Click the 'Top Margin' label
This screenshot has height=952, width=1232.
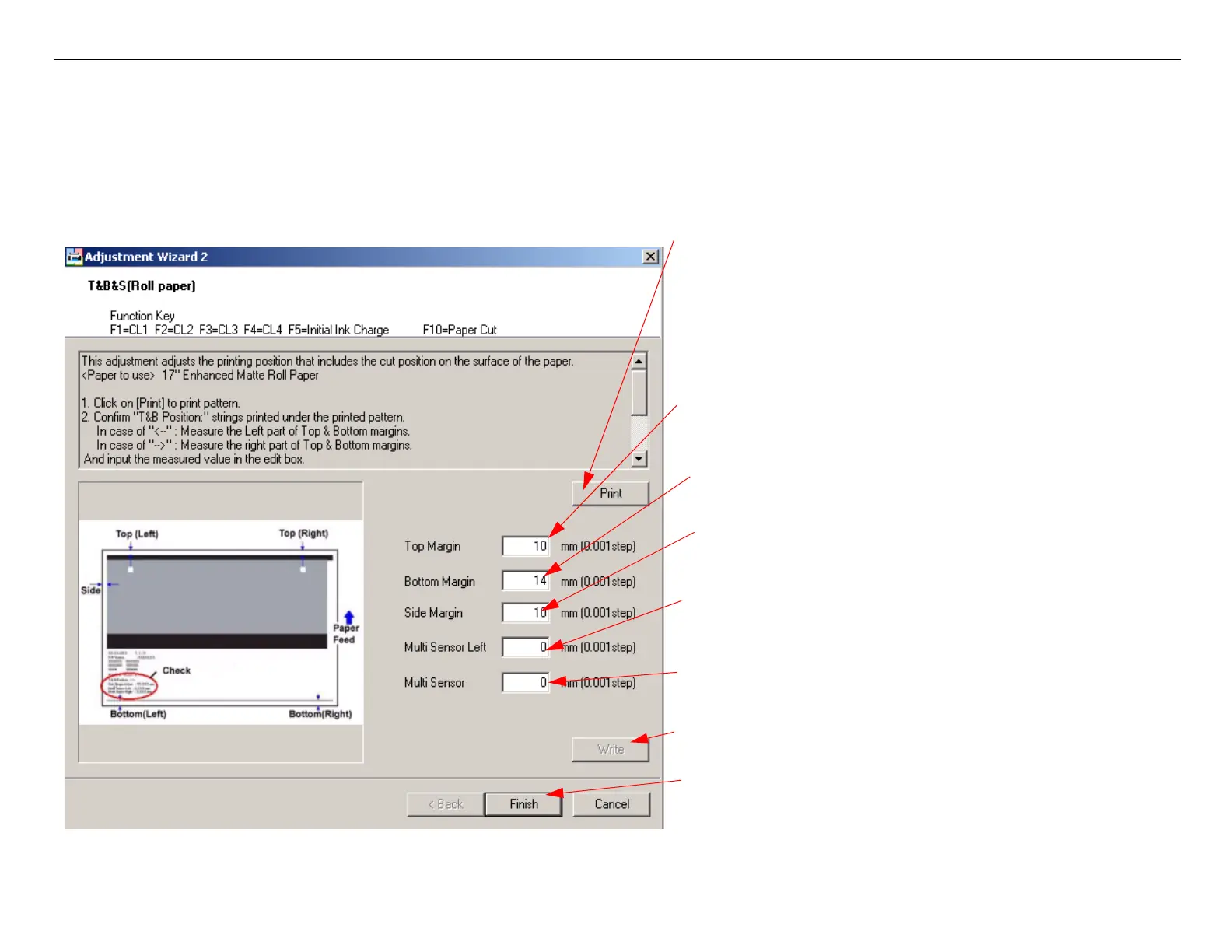coord(432,546)
